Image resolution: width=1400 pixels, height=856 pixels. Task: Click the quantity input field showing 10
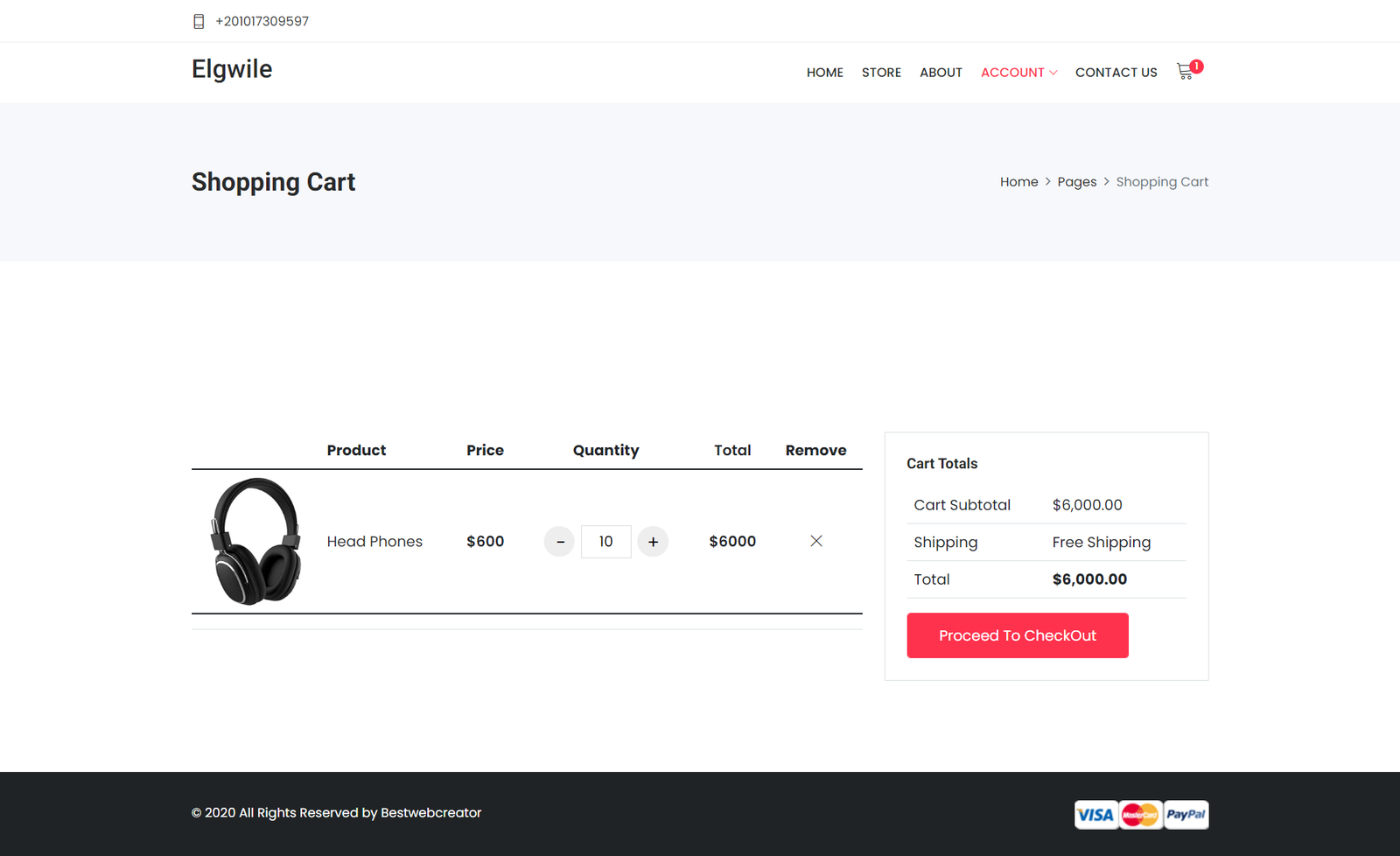pyautogui.click(x=605, y=542)
